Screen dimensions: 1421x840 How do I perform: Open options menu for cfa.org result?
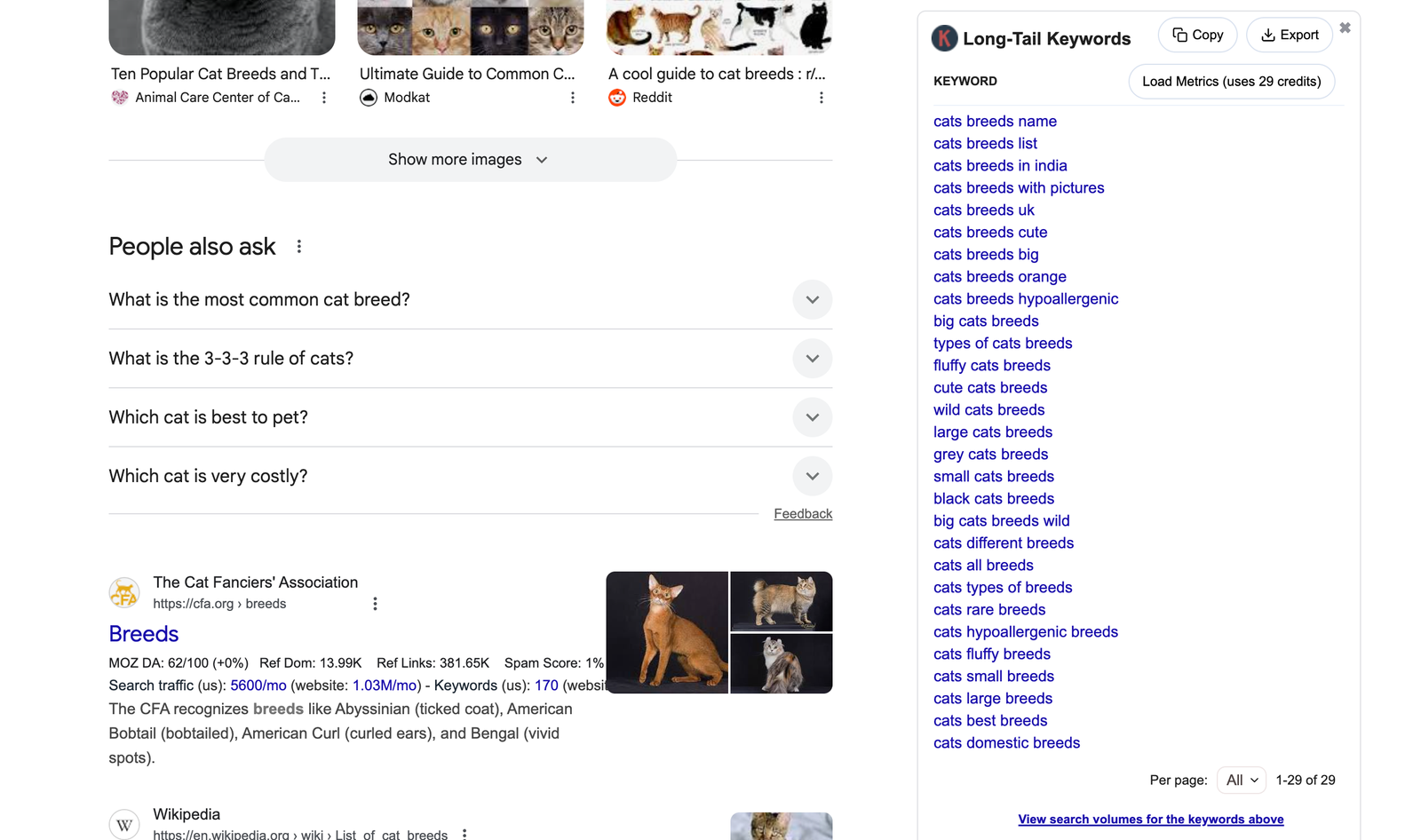(x=375, y=604)
